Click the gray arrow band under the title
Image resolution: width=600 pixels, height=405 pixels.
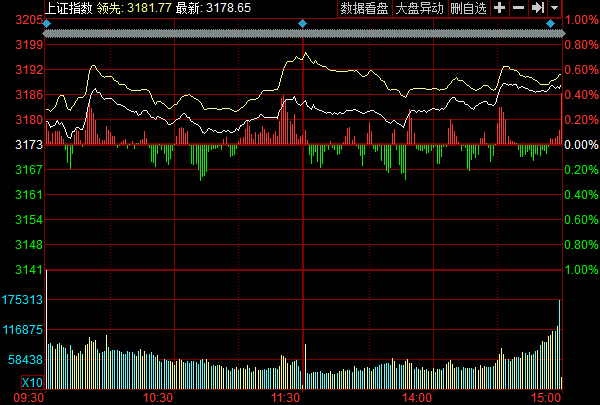click(x=300, y=34)
